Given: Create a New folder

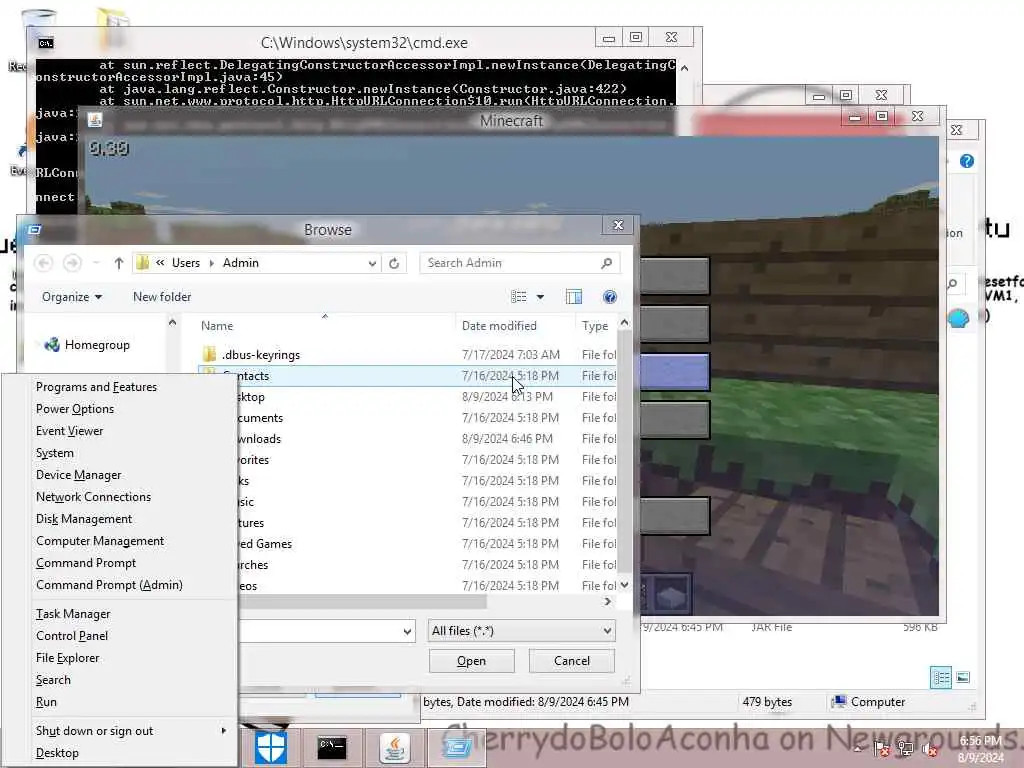Looking at the screenshot, I should pos(162,297).
